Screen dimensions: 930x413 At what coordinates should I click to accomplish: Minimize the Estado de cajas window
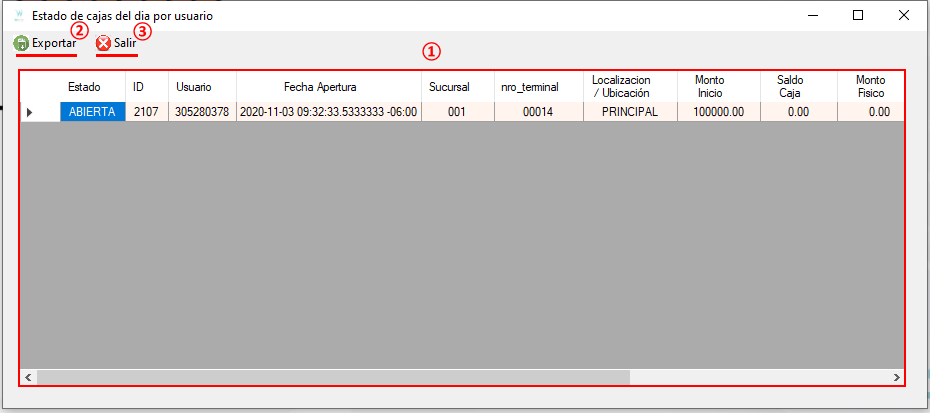812,16
